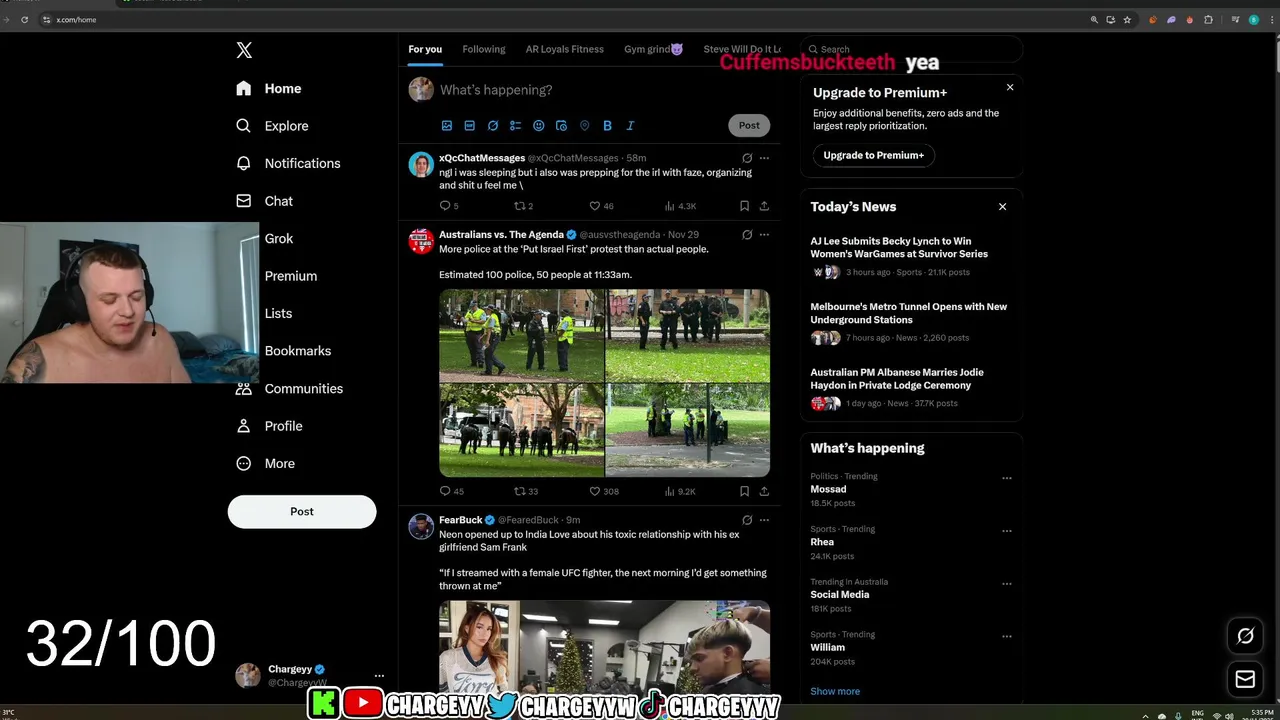Screen dimensions: 1280x720
Task: Open more menu on Australians vs. The Agenda post
Action: click(764, 235)
